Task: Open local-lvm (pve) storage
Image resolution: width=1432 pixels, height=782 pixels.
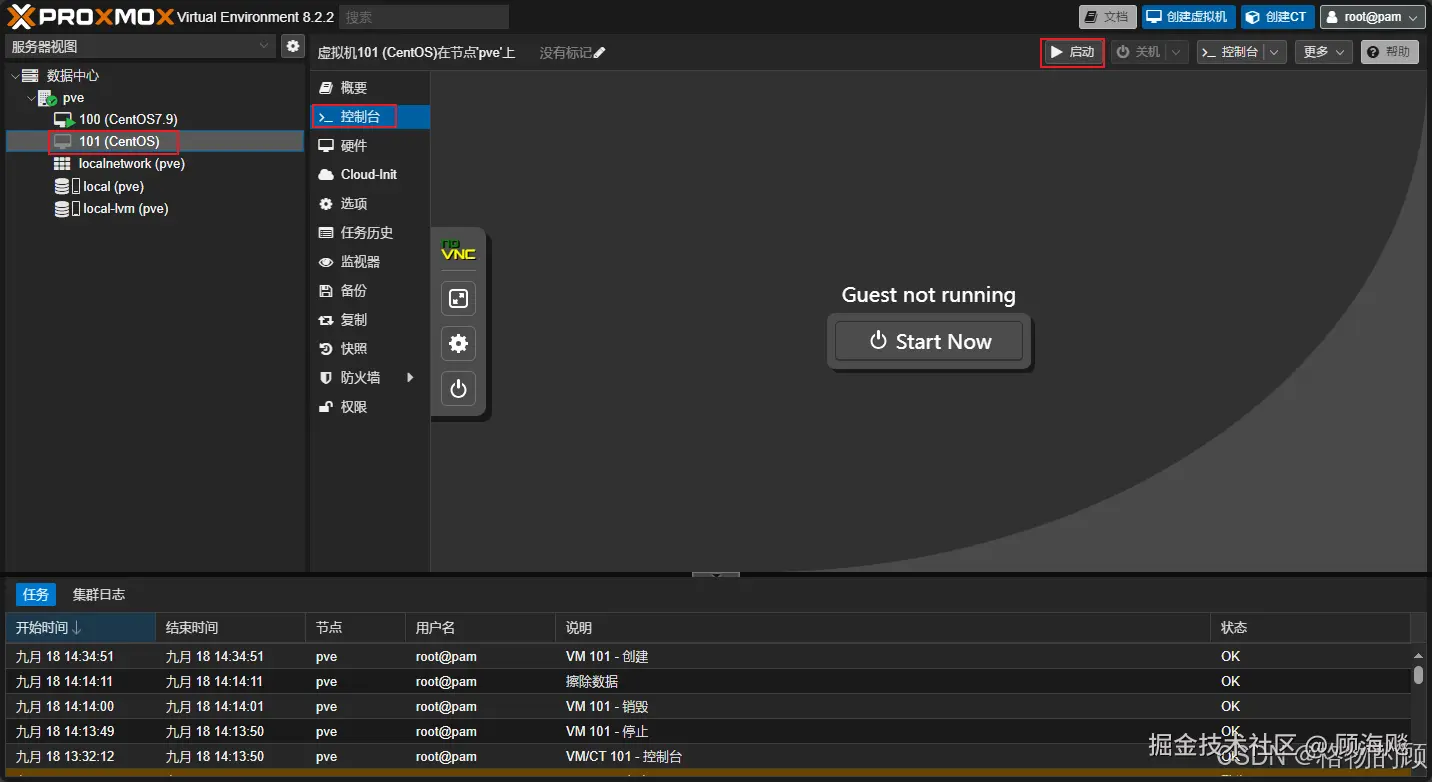Action: pos(125,208)
